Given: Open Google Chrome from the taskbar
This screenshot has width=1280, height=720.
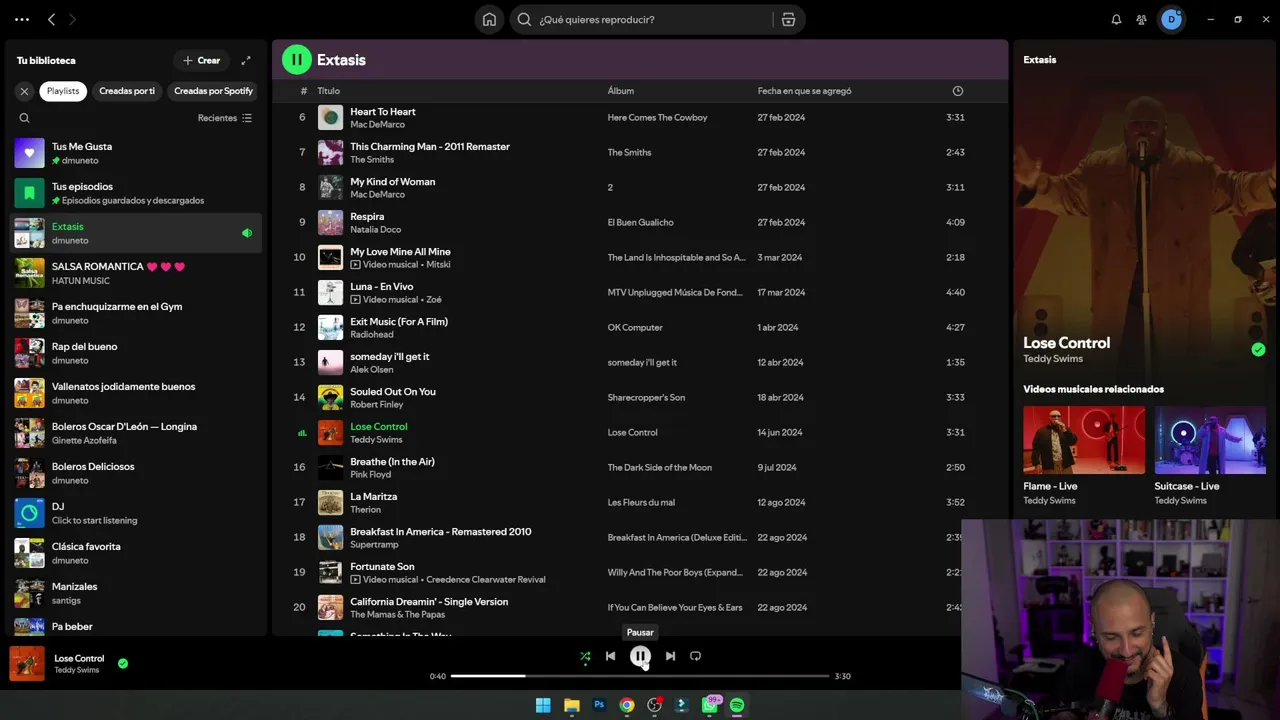Looking at the screenshot, I should pyautogui.click(x=626, y=705).
